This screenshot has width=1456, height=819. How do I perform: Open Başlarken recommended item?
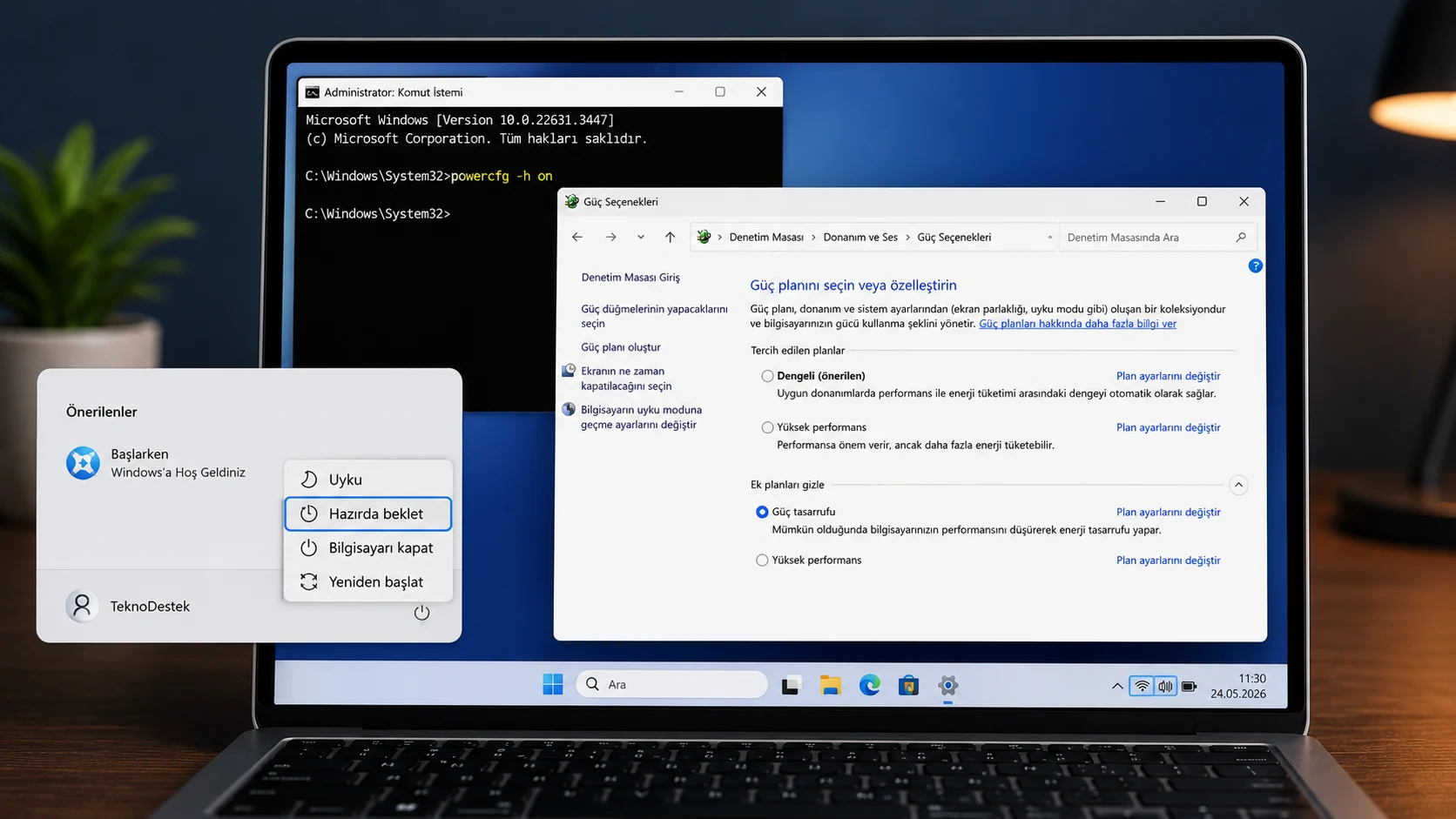point(157,463)
